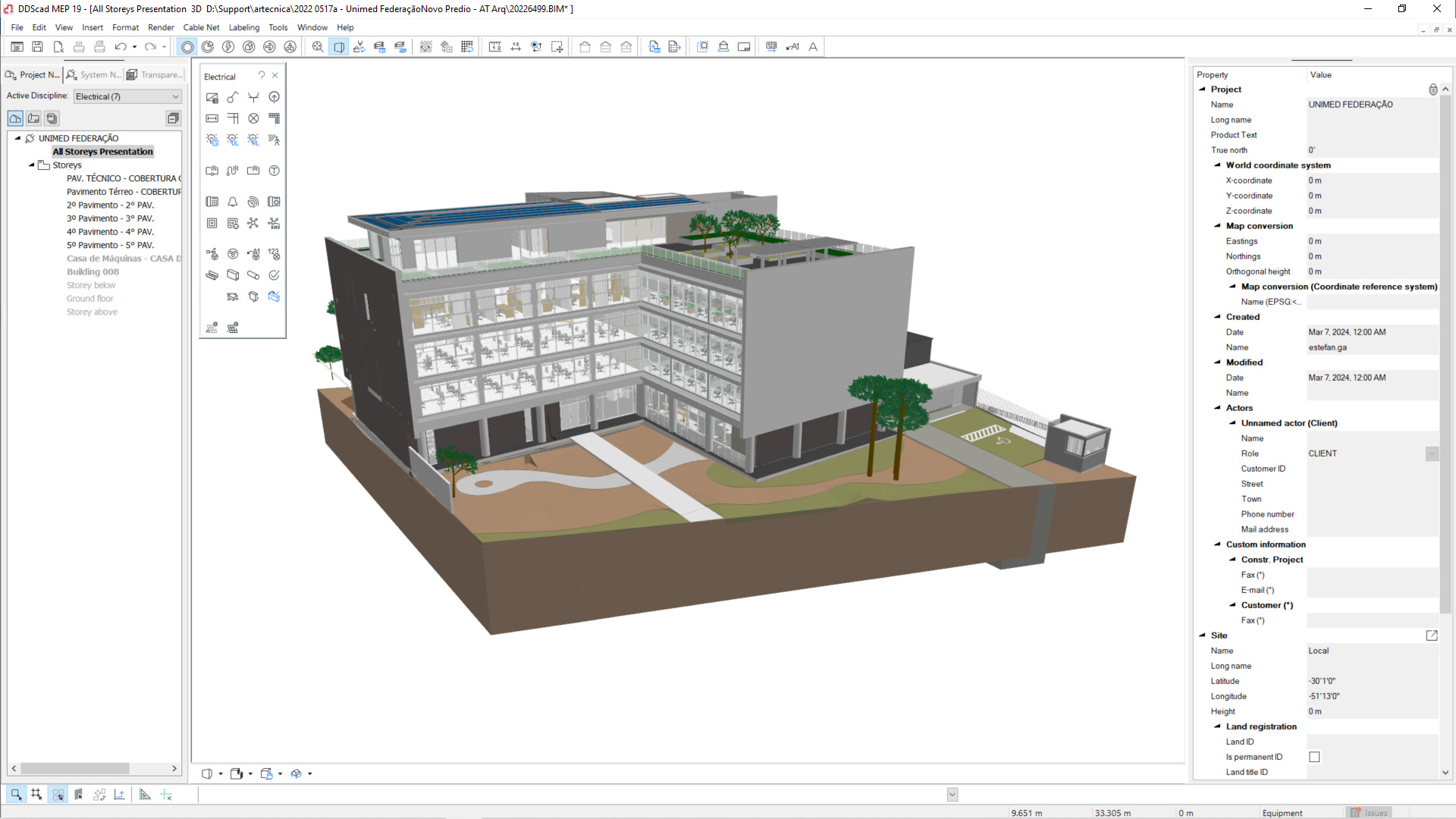Click the dimension measure toolbar icon

pos(516,47)
